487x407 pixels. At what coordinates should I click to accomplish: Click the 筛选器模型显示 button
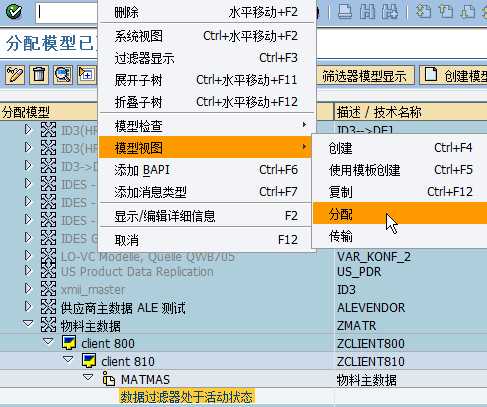click(364, 76)
